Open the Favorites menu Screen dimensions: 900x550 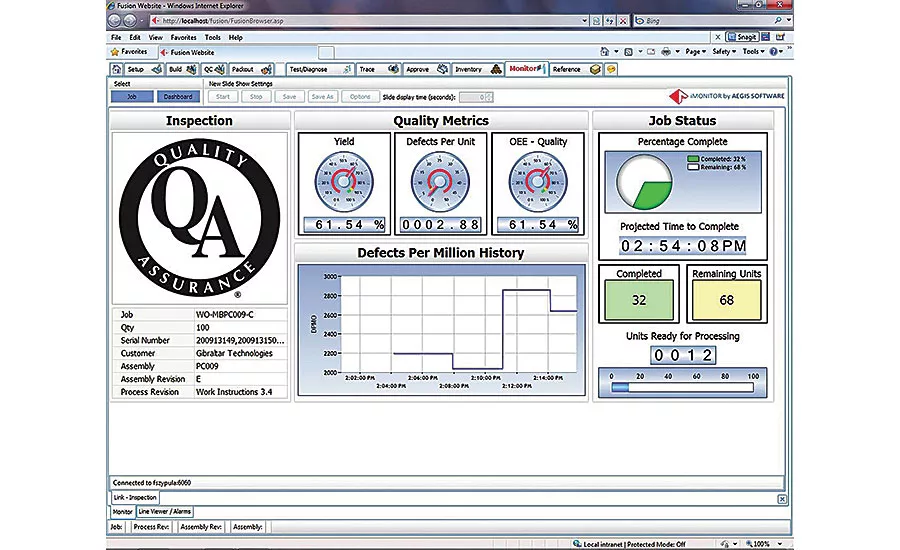(184, 37)
